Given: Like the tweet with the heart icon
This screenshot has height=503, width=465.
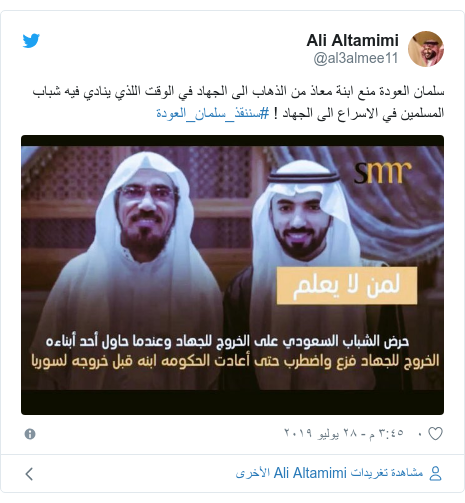Looking at the screenshot, I should [x=435, y=434].
